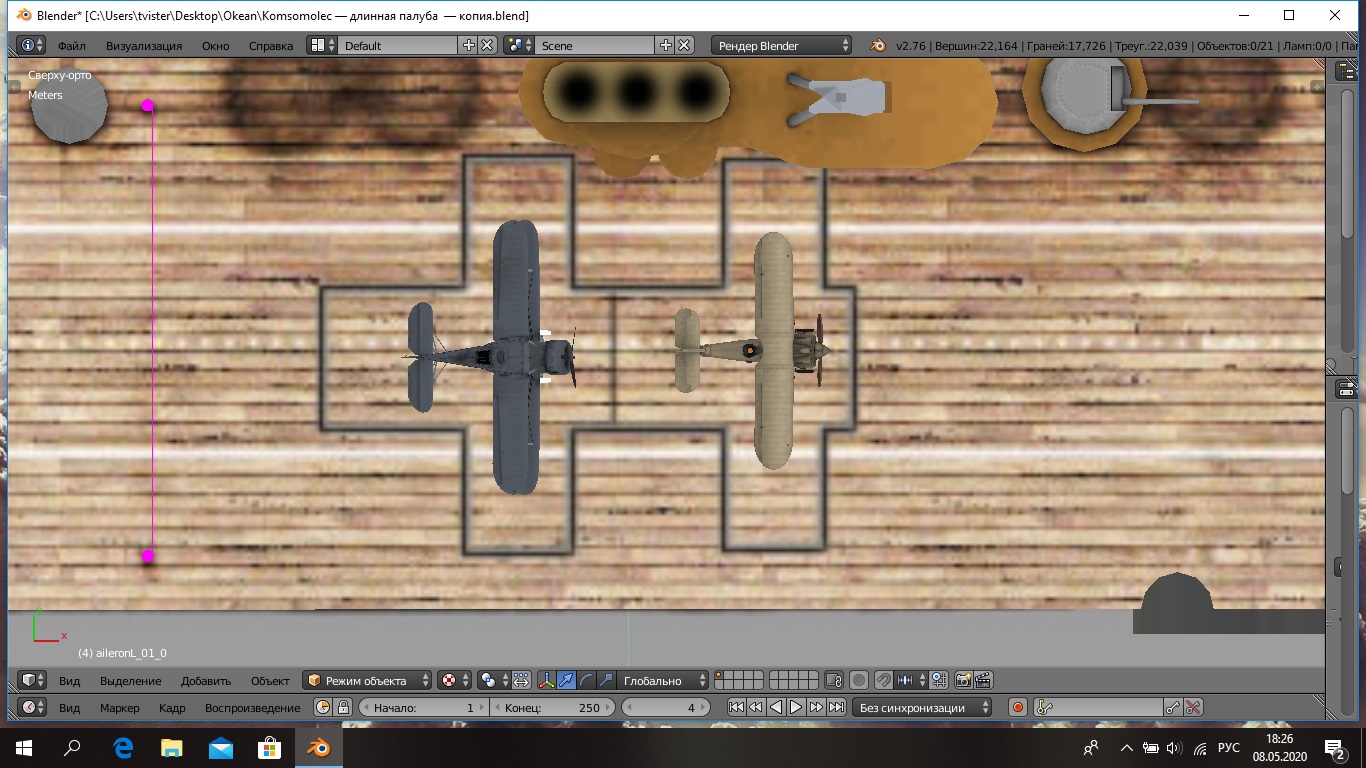Click the Scene name field
Image resolution: width=1366 pixels, height=768 pixels.
595,45
